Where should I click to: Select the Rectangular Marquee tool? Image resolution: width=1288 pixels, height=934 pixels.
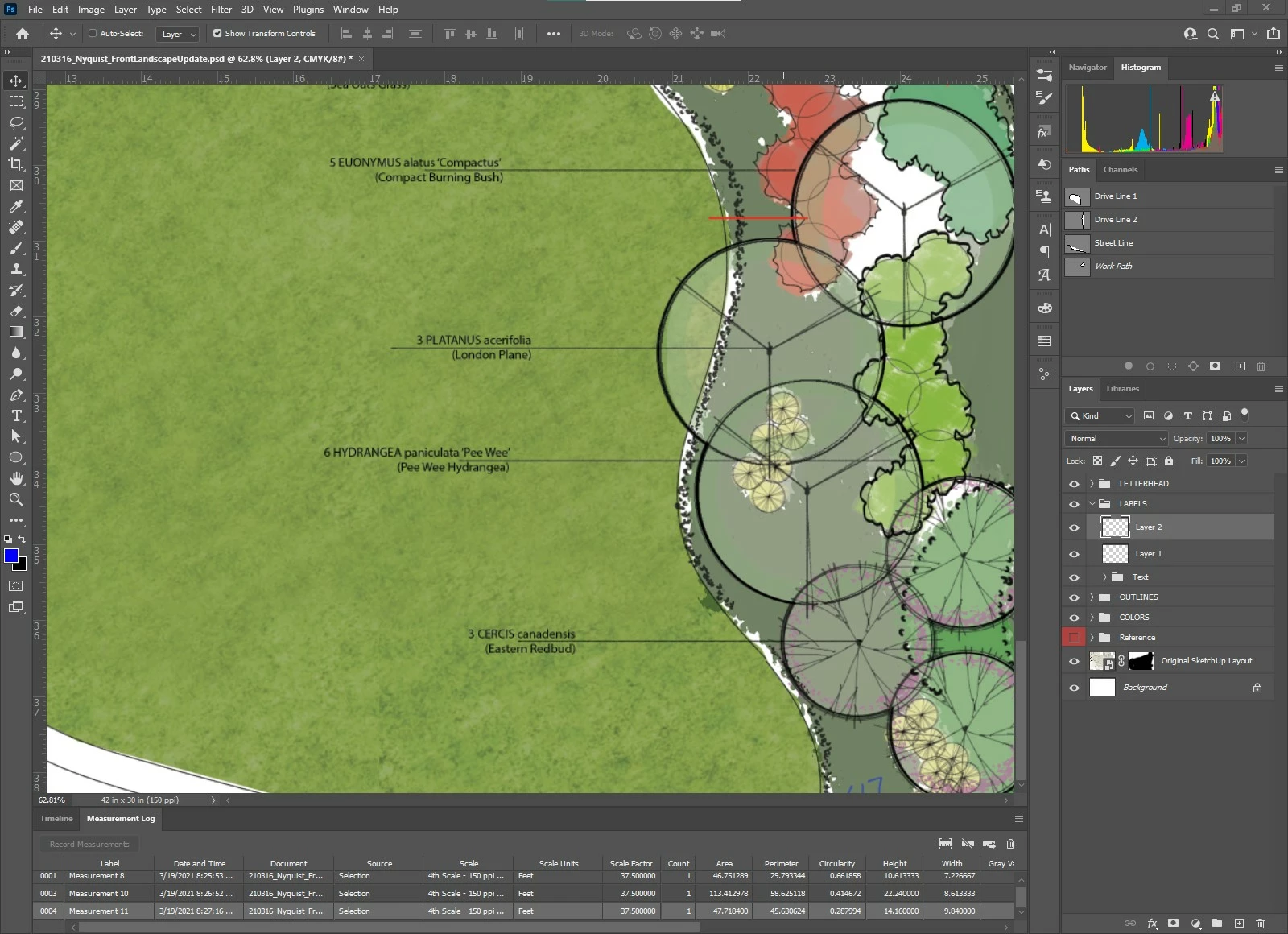click(x=16, y=101)
